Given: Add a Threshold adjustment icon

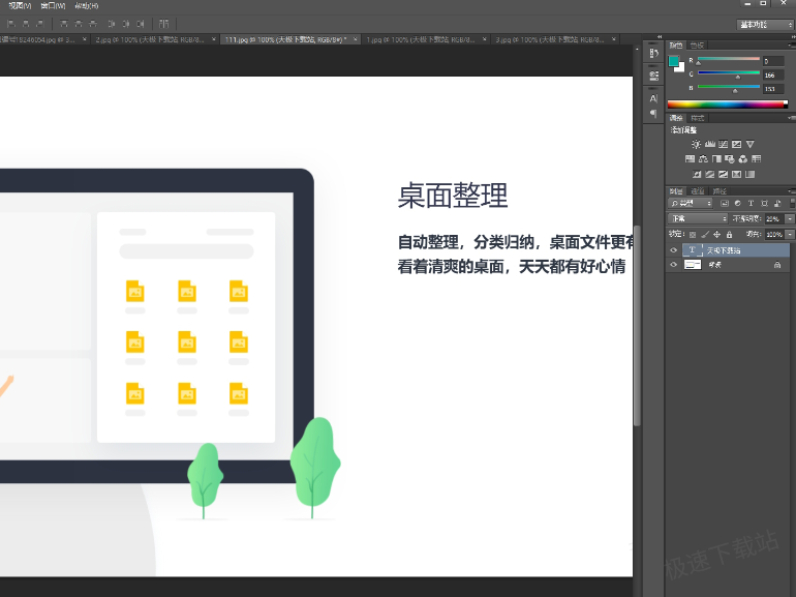Looking at the screenshot, I should pyautogui.click(x=723, y=174).
